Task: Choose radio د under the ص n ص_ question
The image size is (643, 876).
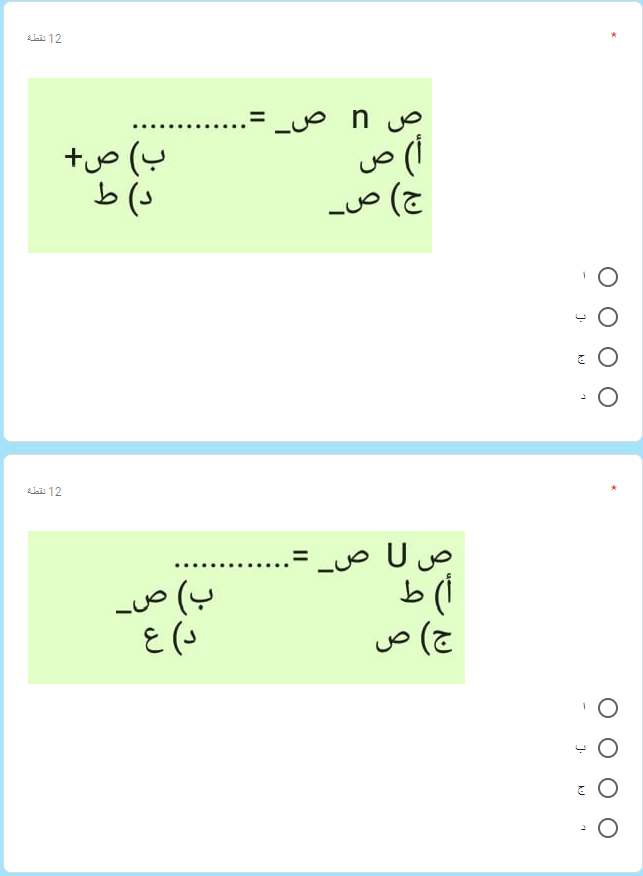Action: tap(608, 397)
